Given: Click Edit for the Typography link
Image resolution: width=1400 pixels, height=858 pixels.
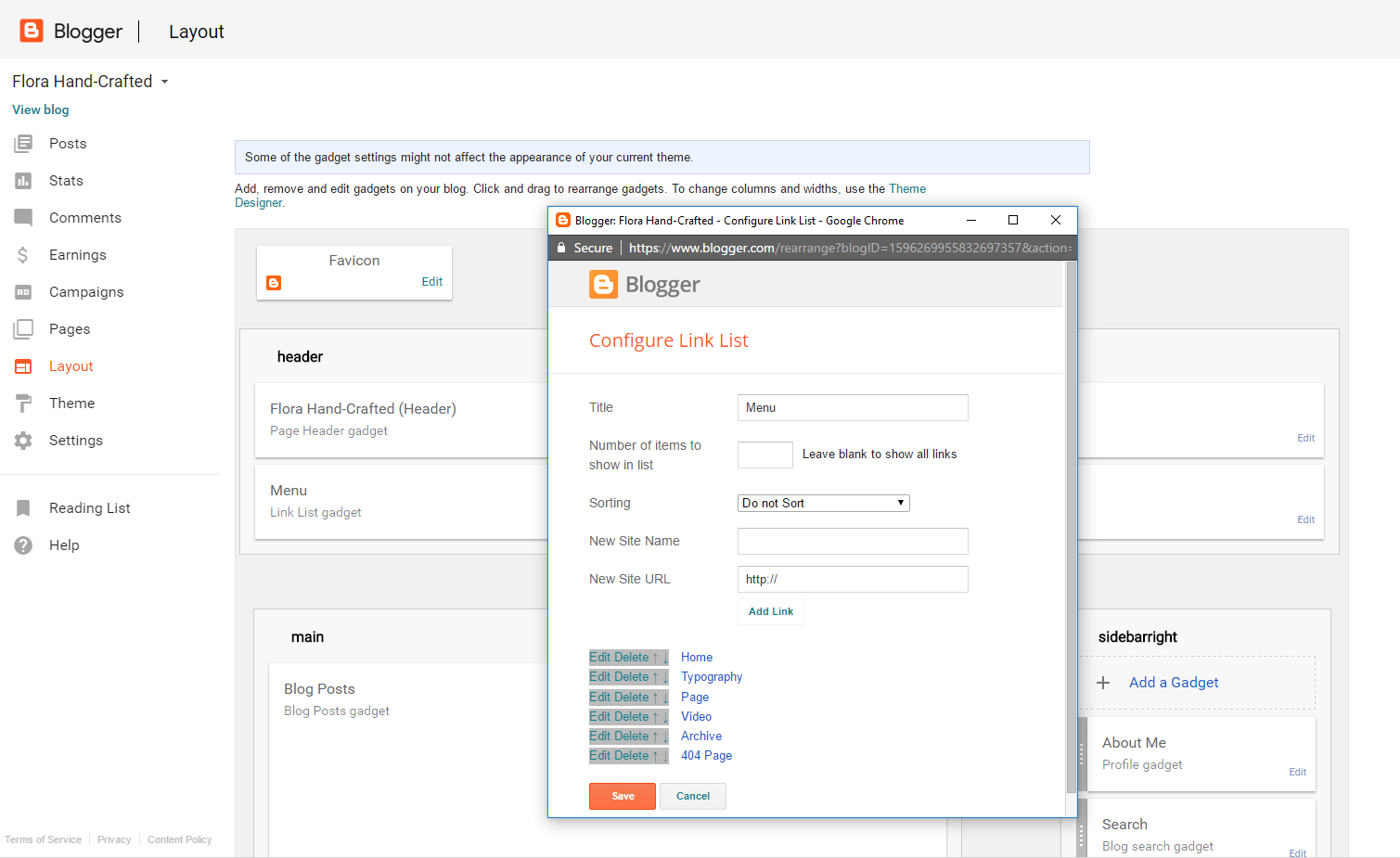Looking at the screenshot, I should click(x=600, y=677).
